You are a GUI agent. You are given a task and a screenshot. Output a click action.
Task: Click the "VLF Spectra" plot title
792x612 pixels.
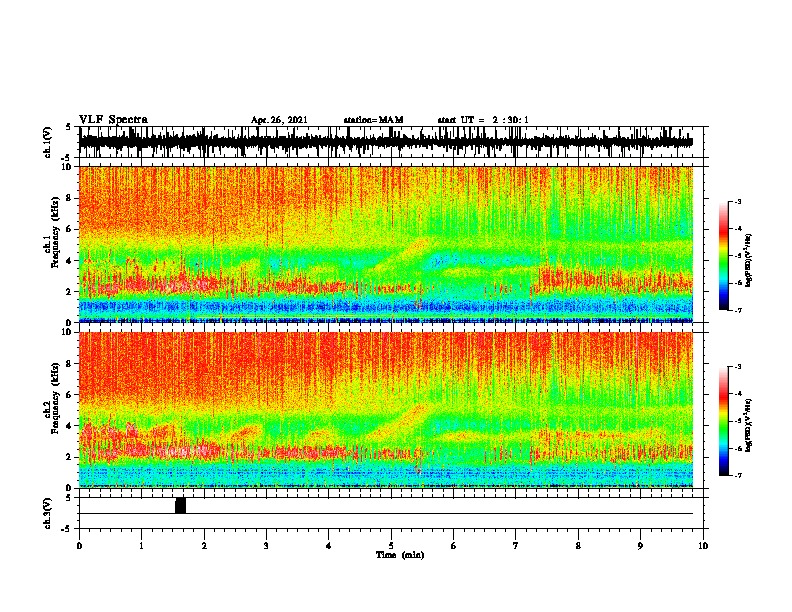(x=113, y=120)
